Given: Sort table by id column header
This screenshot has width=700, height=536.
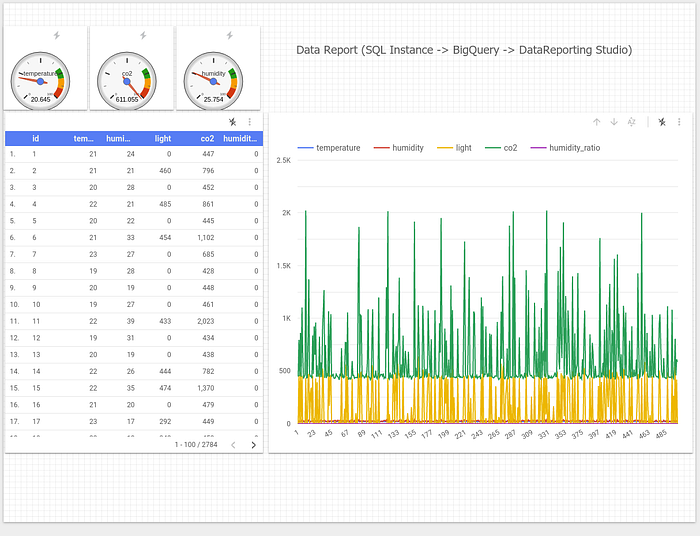Looking at the screenshot, I should [x=35, y=138].
